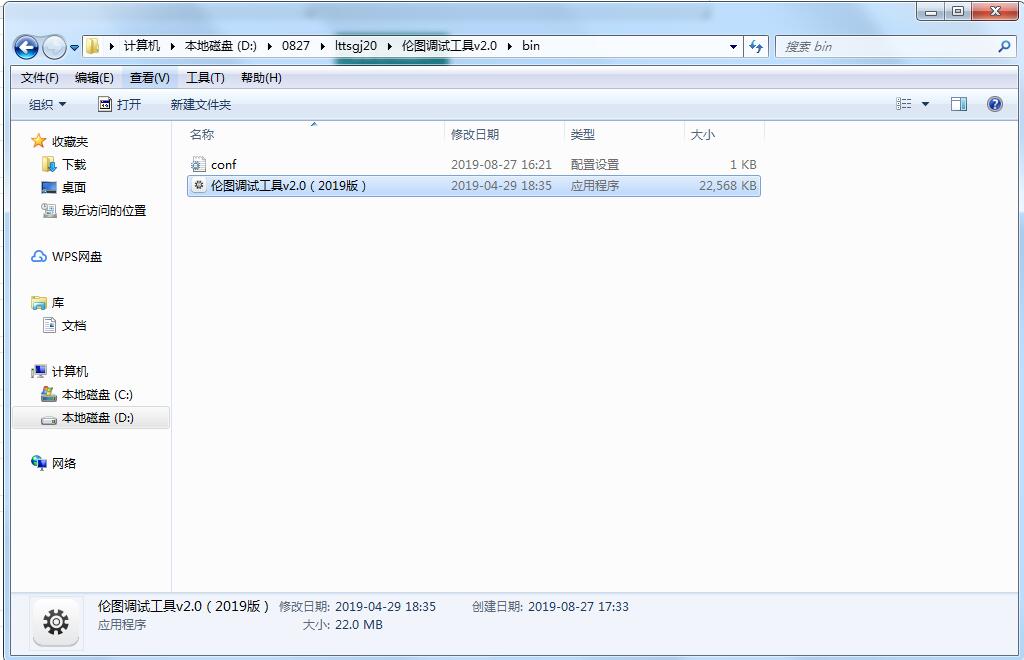Open the 组织 dropdown
Viewport: 1024px width, 660px height.
[x=48, y=104]
